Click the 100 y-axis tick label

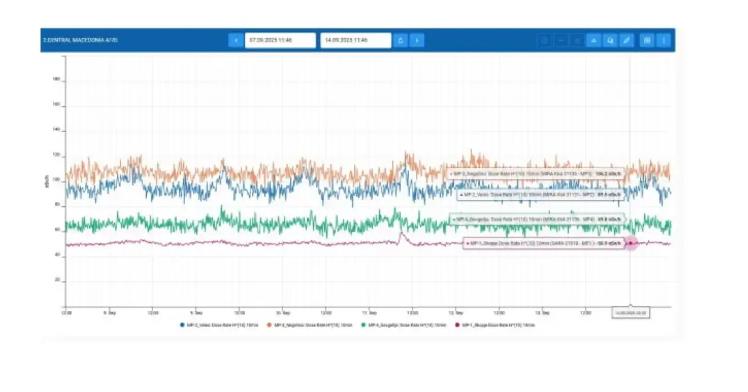point(56,180)
